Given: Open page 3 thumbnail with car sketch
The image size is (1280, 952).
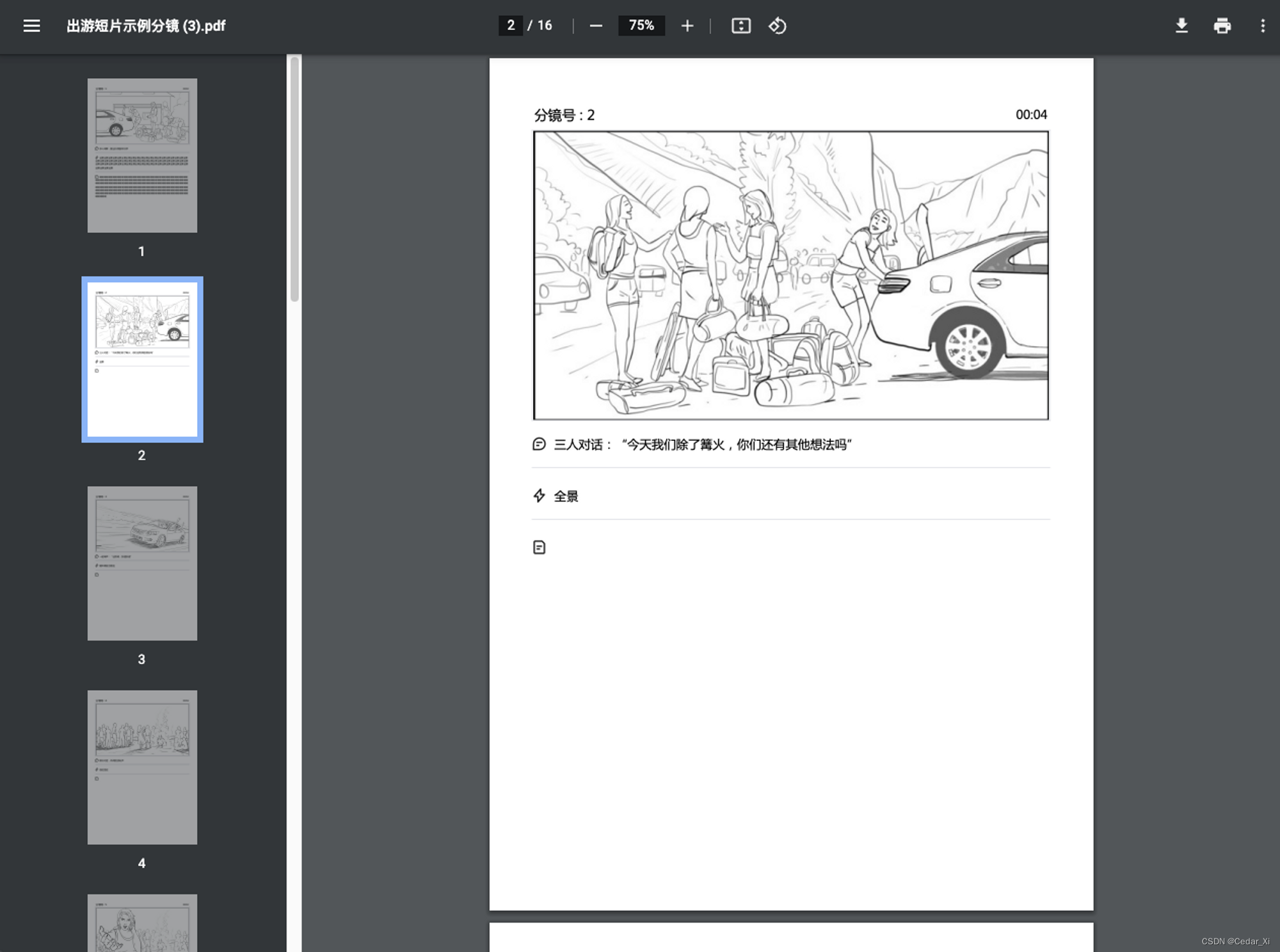Looking at the screenshot, I should click(x=142, y=563).
